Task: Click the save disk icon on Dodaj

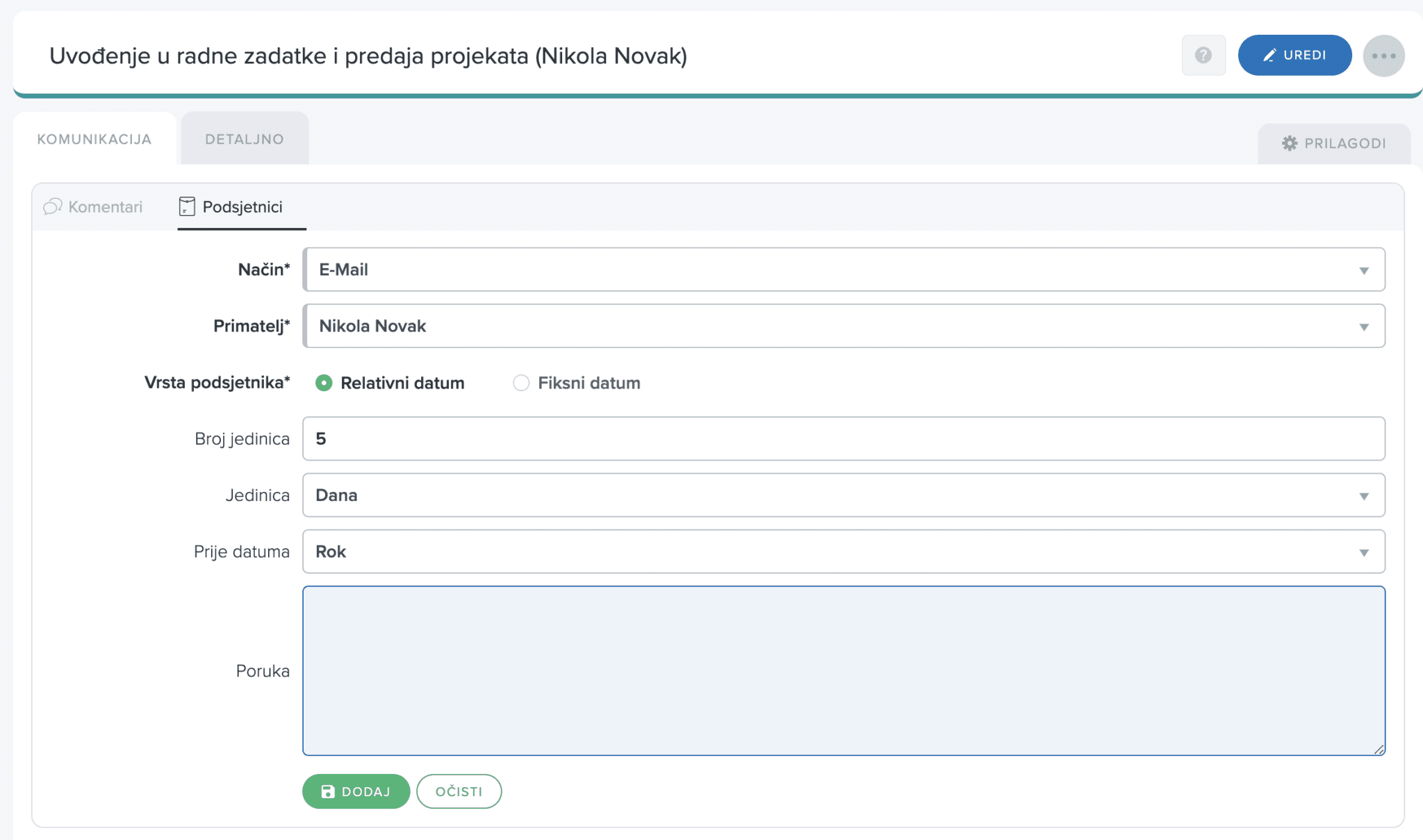Action: tap(328, 791)
